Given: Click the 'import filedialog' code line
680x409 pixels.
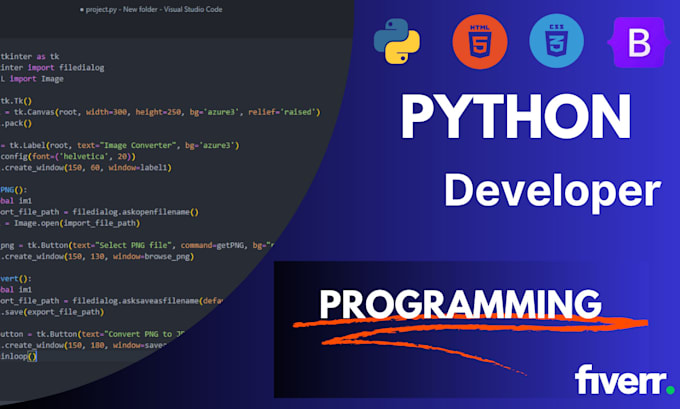Looking at the screenshot, I should tap(52, 68).
